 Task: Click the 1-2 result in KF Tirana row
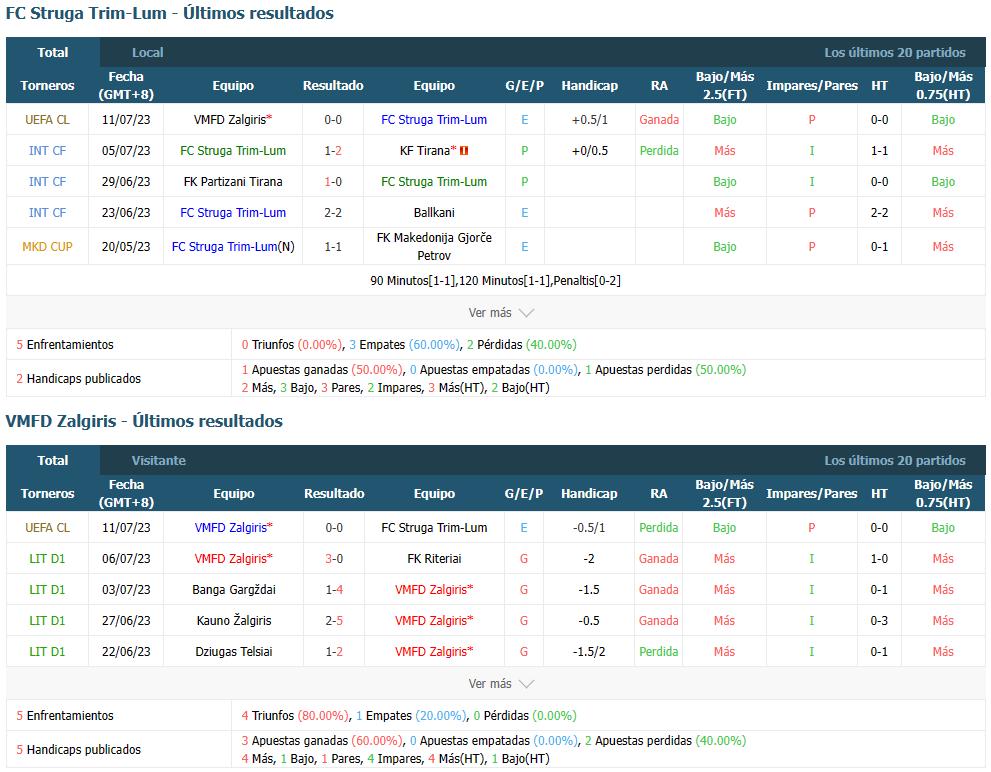click(x=333, y=150)
